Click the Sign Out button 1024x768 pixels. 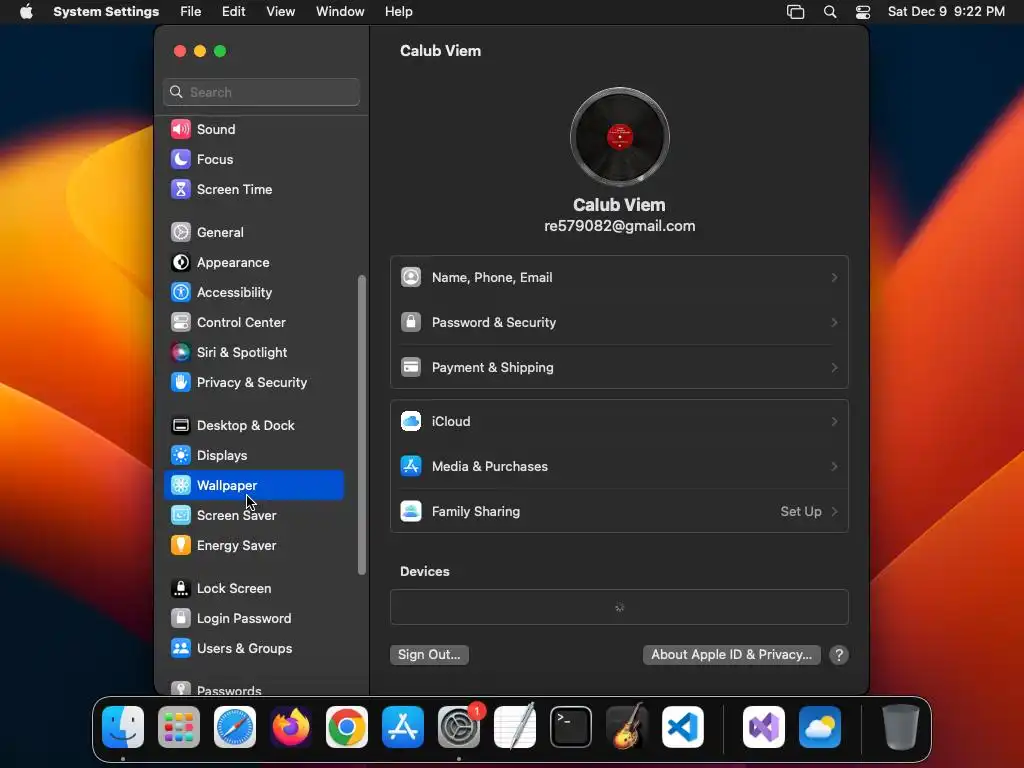coord(429,654)
